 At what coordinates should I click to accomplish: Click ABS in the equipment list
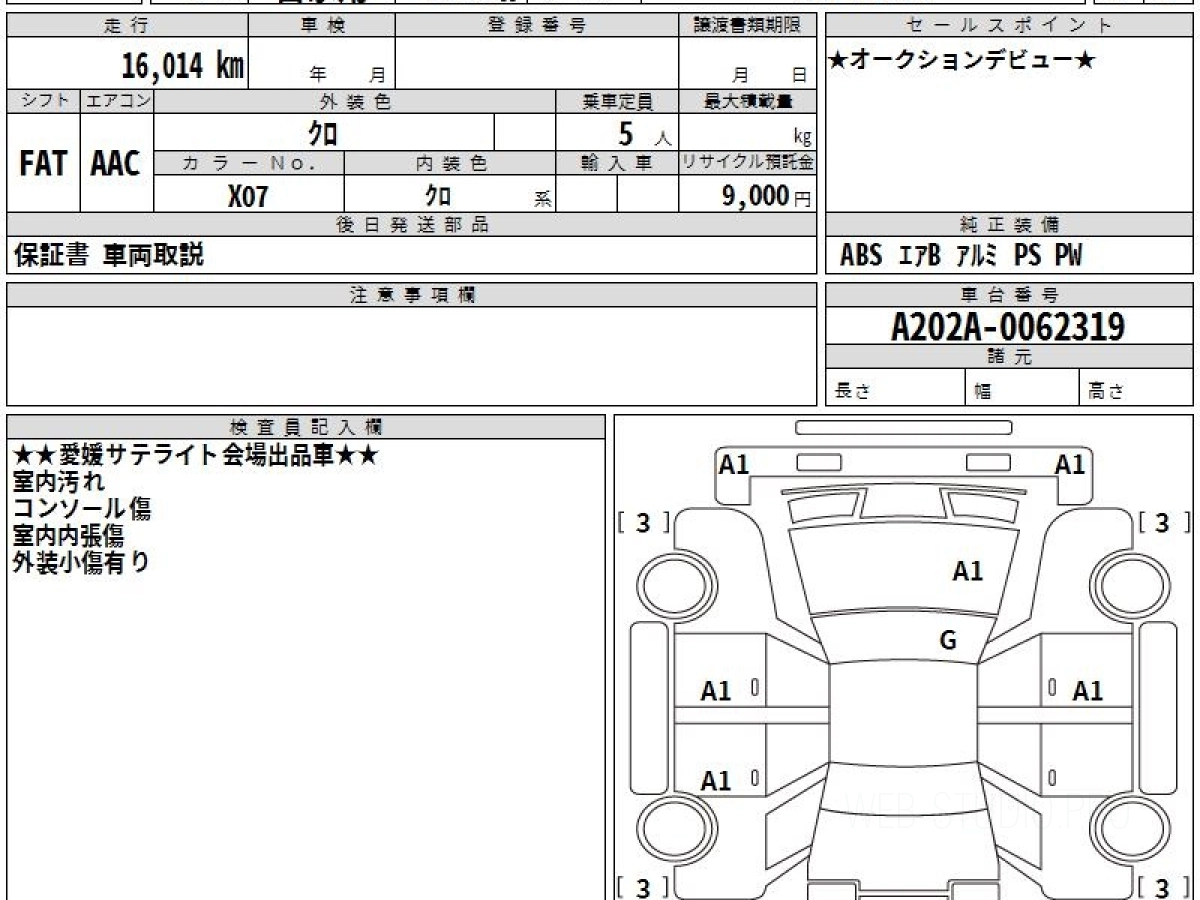pos(861,256)
